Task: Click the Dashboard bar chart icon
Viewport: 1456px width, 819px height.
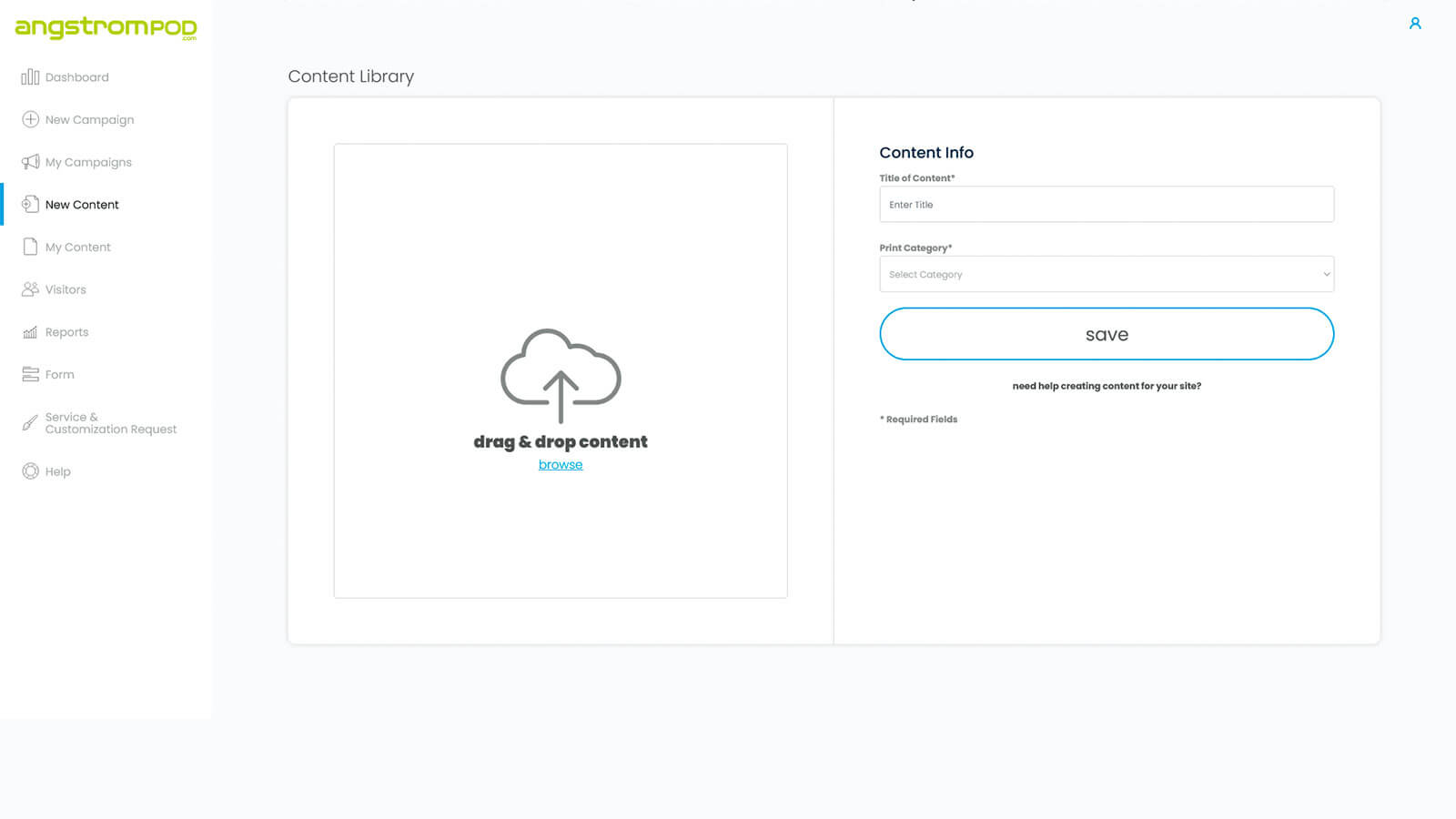Action: pyautogui.click(x=30, y=77)
